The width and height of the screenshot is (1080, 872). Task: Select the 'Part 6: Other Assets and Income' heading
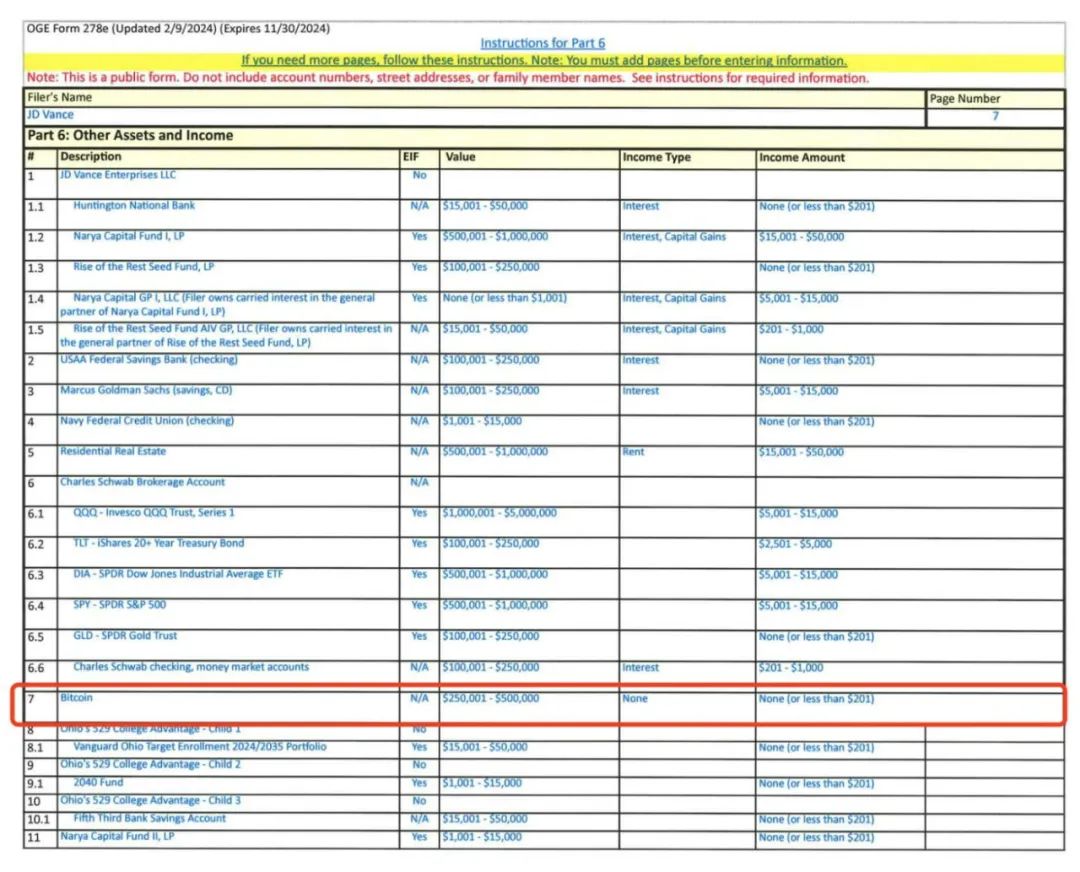pyautogui.click(x=130, y=135)
